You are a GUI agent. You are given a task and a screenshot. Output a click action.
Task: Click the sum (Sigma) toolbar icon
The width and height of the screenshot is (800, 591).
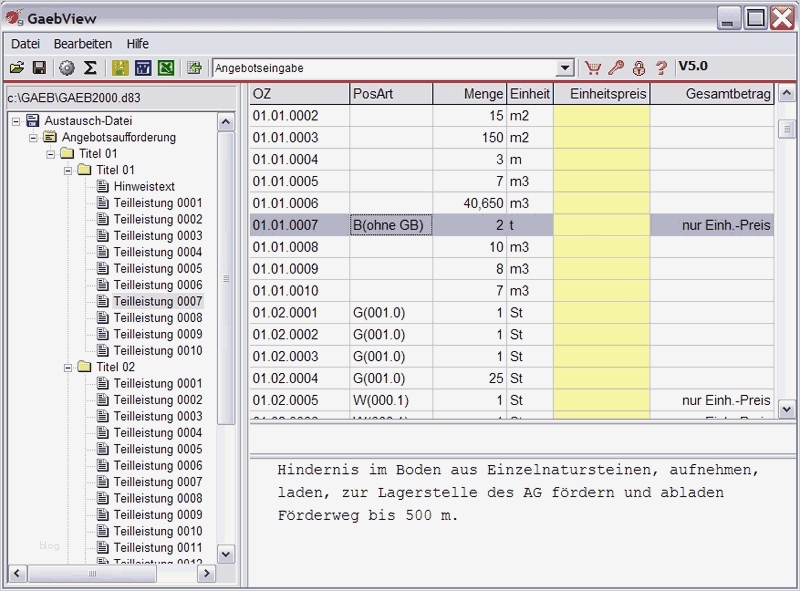click(90, 68)
